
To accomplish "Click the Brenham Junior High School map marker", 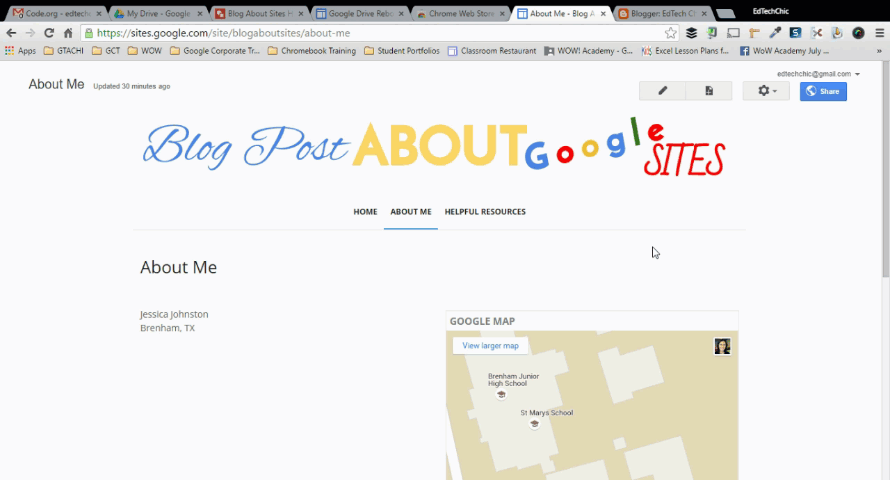I will click(x=501, y=394).
